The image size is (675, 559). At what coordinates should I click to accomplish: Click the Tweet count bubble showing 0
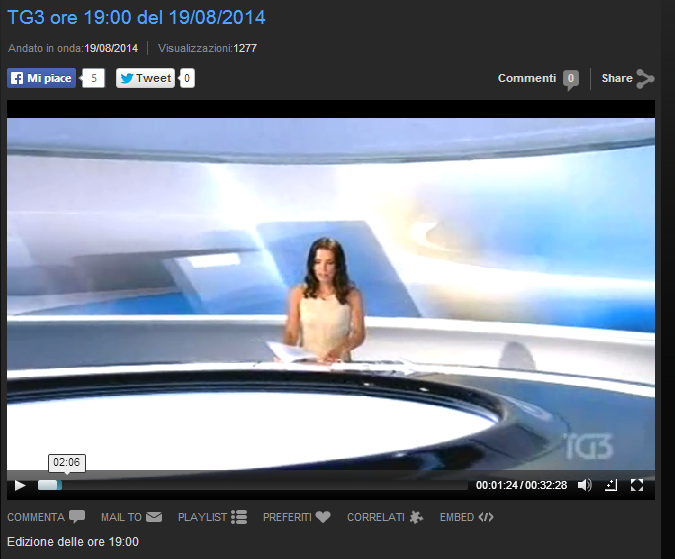[187, 78]
